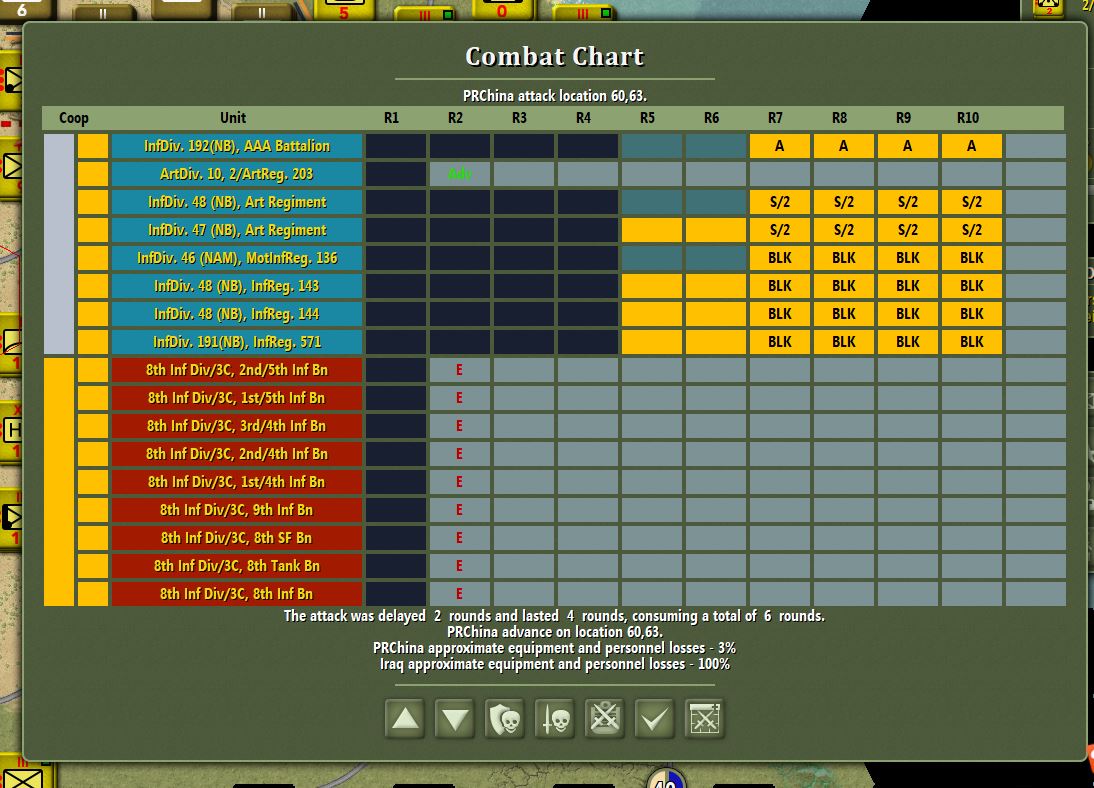Click InfReg. 144's R9 BLK cell
Viewport: 1094px width, 788px height.
tap(908, 313)
